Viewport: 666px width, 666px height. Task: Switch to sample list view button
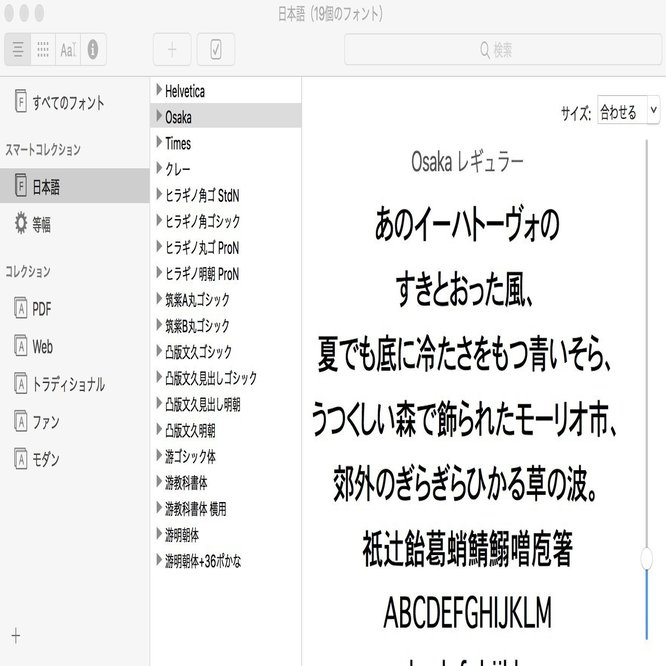point(17,49)
